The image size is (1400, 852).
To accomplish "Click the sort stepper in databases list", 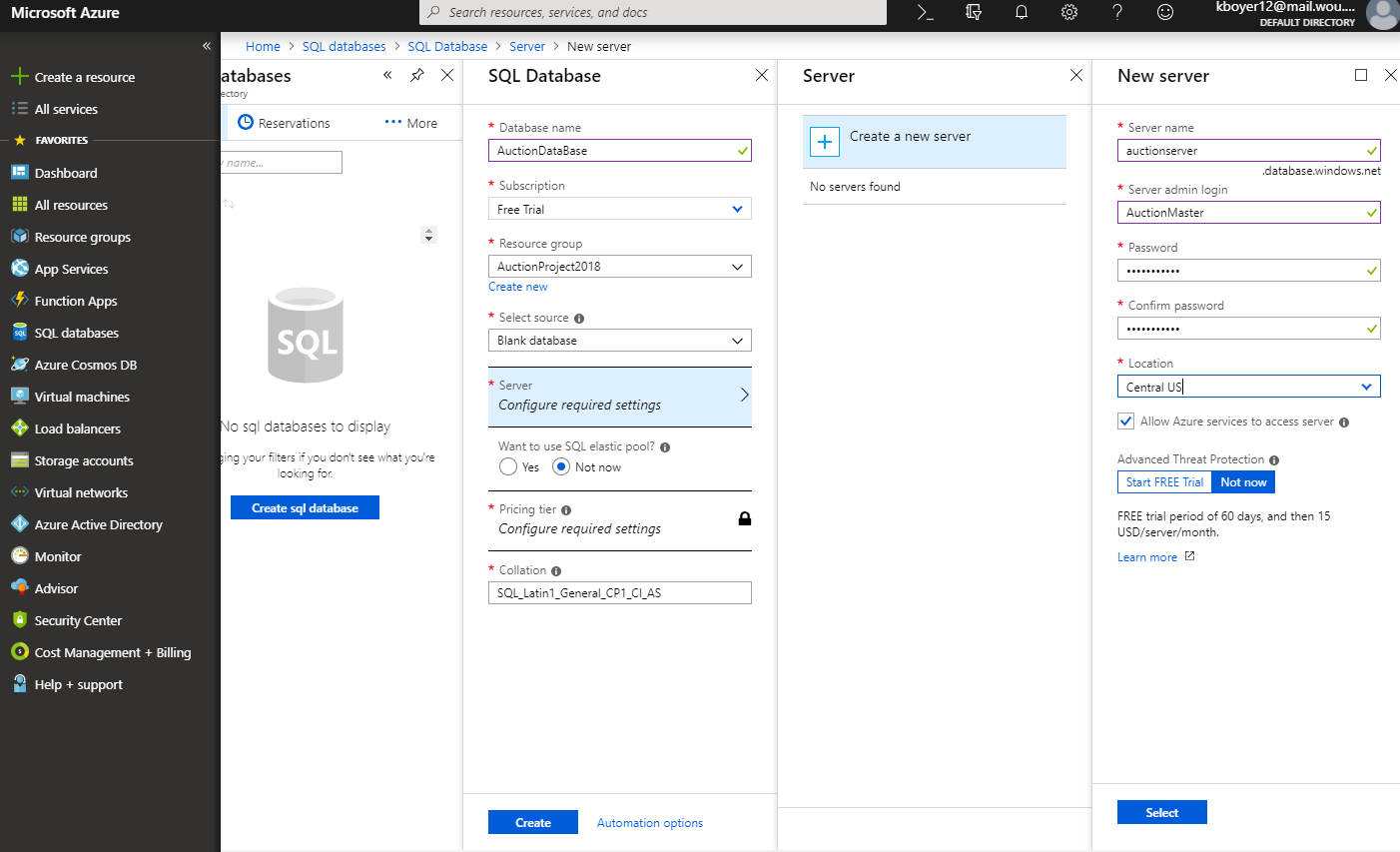I will (x=429, y=235).
